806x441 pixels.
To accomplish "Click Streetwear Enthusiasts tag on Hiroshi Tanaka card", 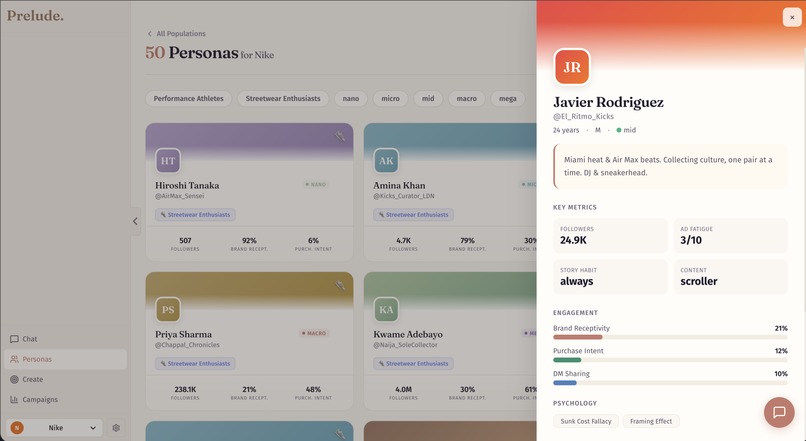I will click(x=195, y=215).
